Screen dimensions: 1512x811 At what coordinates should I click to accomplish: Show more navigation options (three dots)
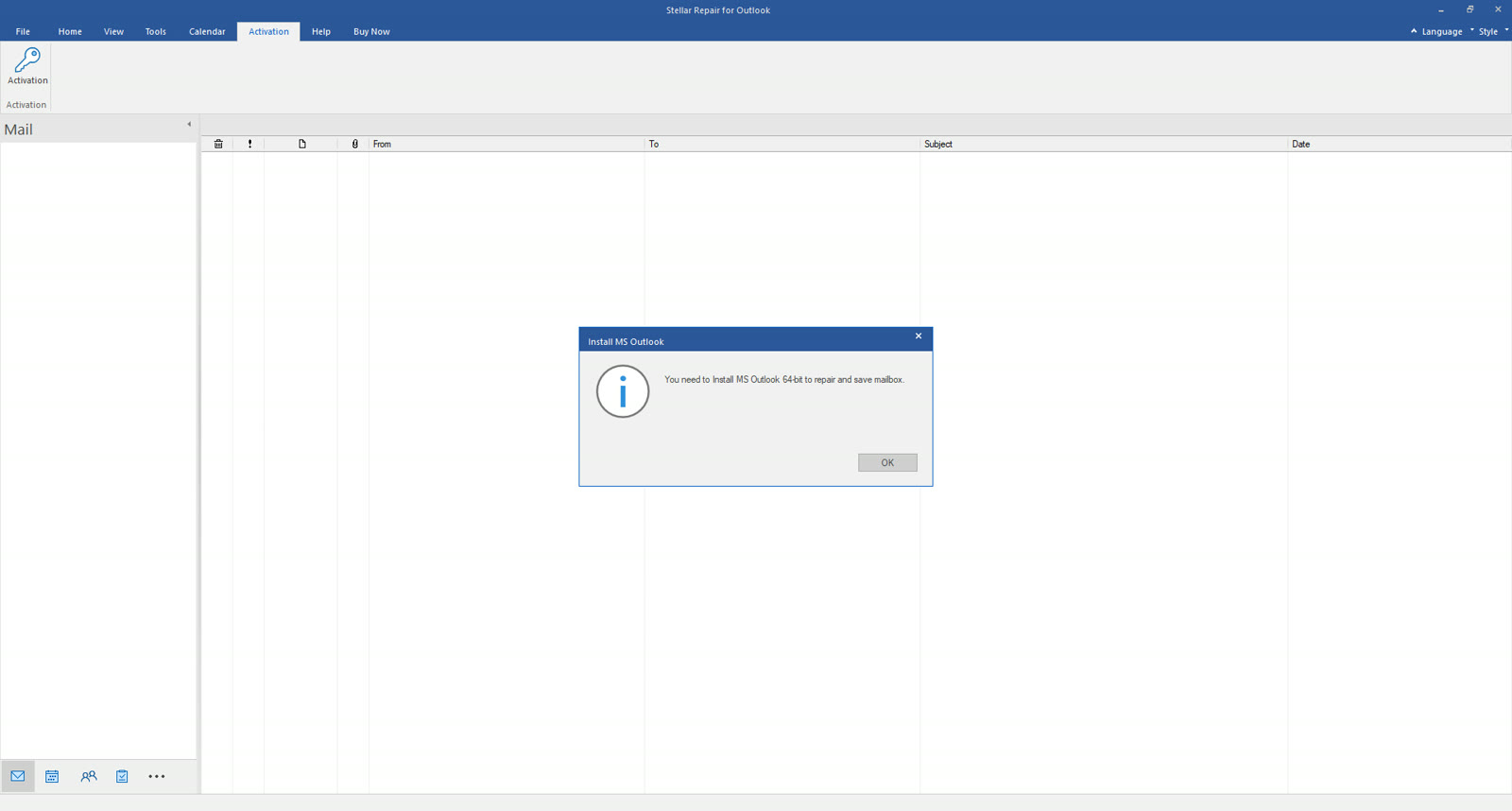pos(157,776)
